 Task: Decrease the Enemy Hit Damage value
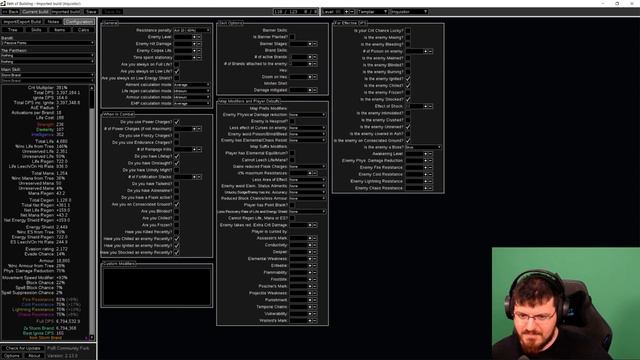199,44
